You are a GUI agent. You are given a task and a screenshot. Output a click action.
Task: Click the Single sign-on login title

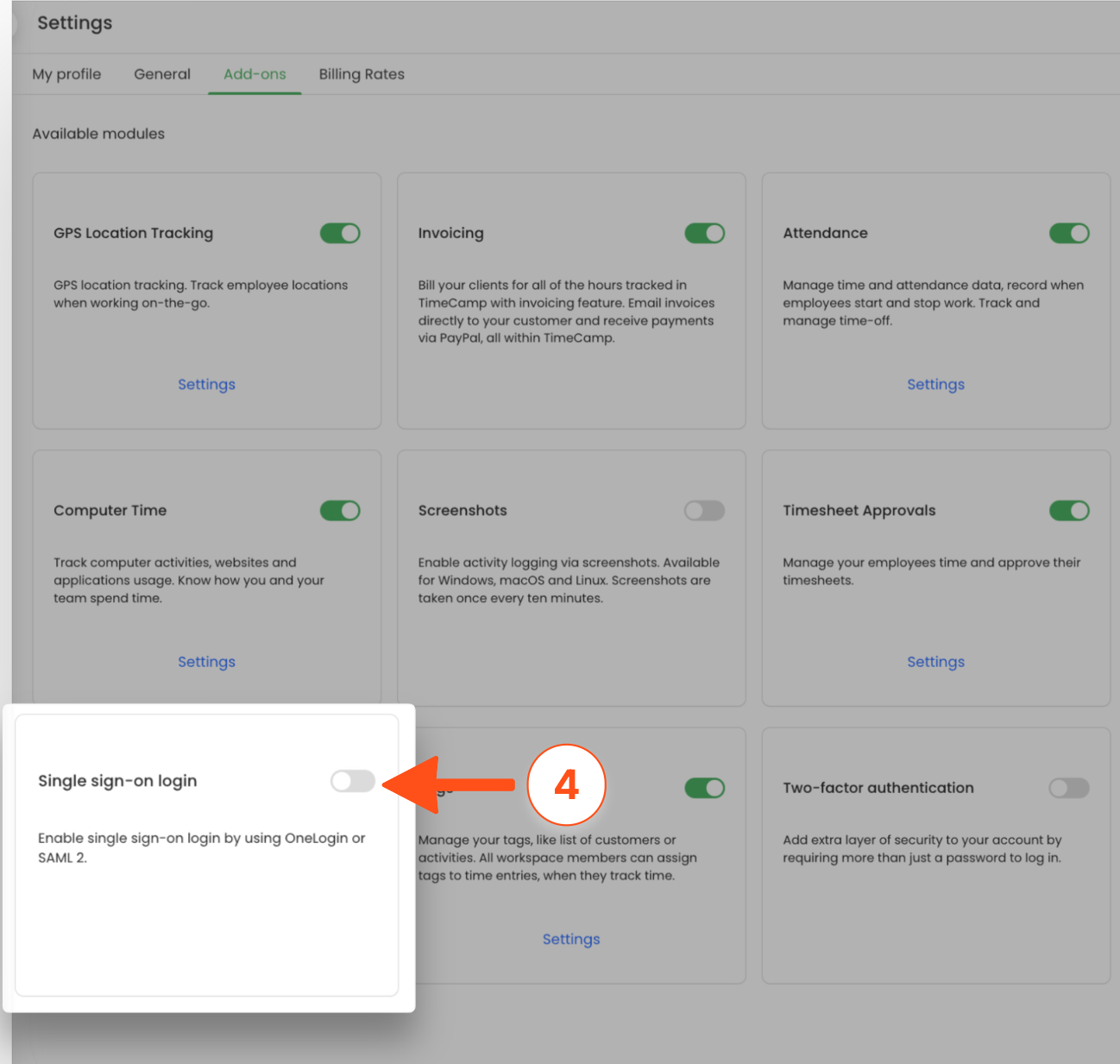coord(117,781)
